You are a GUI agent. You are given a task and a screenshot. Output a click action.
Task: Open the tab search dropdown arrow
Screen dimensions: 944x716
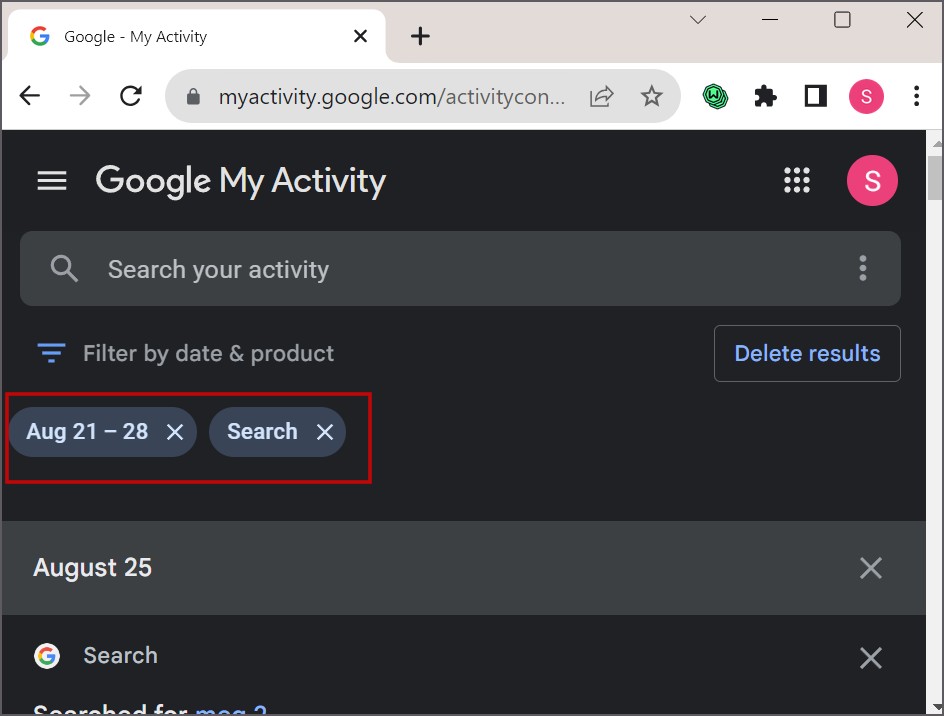[698, 20]
